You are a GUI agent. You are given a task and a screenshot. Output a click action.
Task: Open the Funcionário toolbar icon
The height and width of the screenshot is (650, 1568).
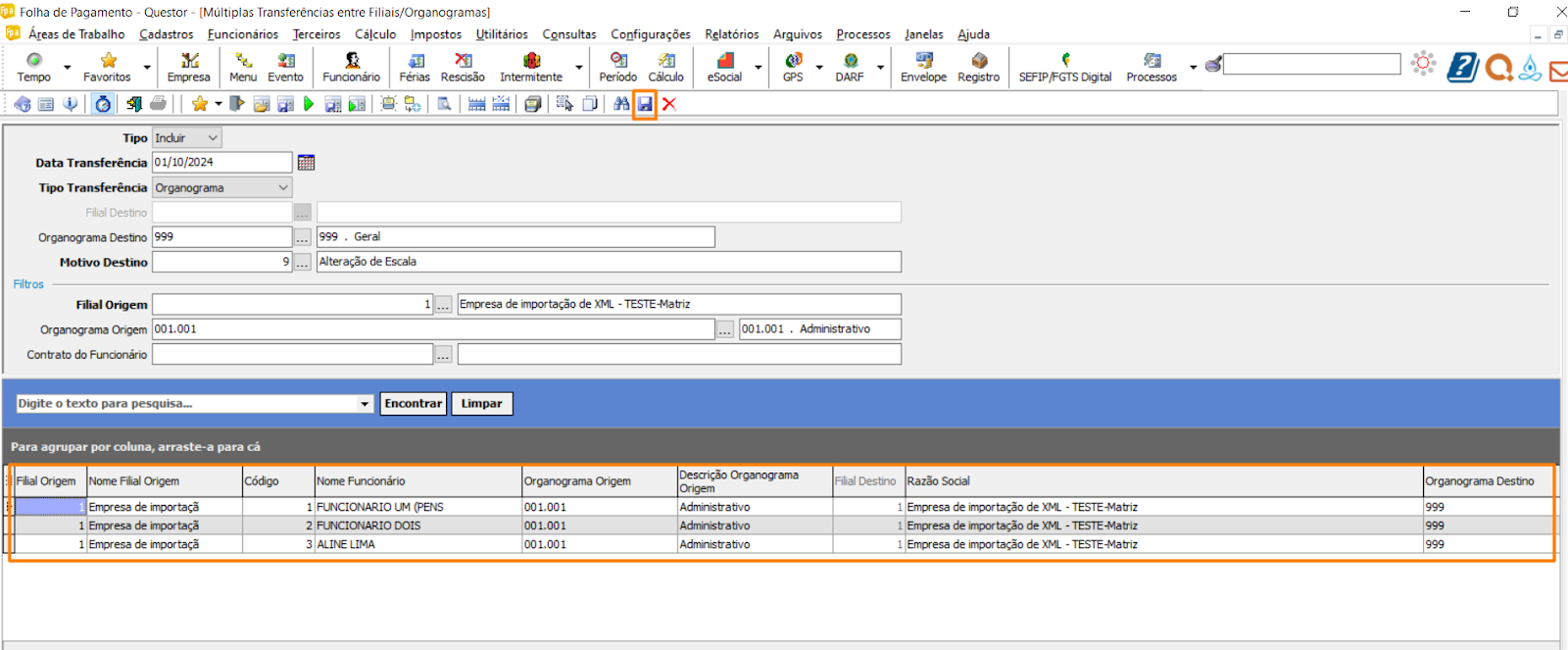click(351, 67)
